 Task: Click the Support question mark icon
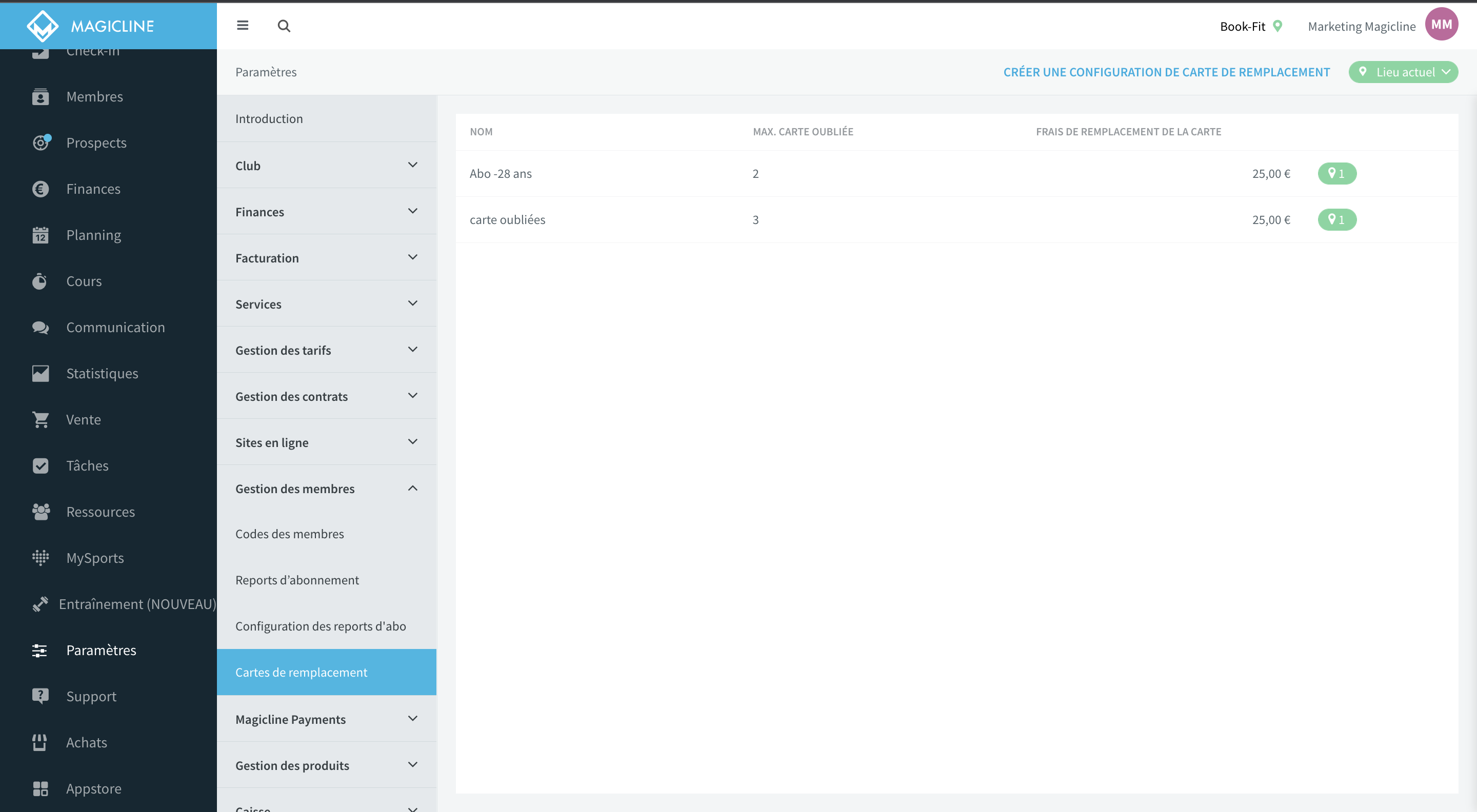point(40,696)
